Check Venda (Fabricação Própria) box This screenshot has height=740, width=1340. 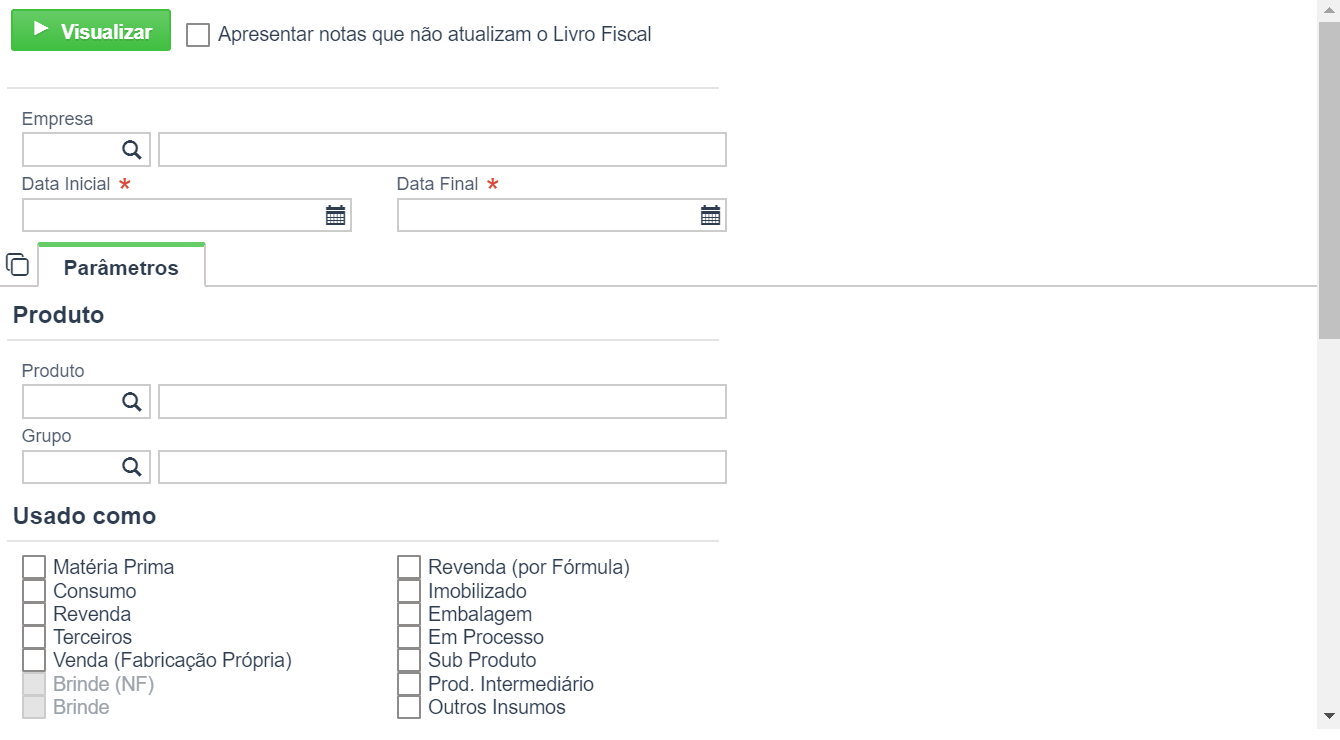point(34,660)
